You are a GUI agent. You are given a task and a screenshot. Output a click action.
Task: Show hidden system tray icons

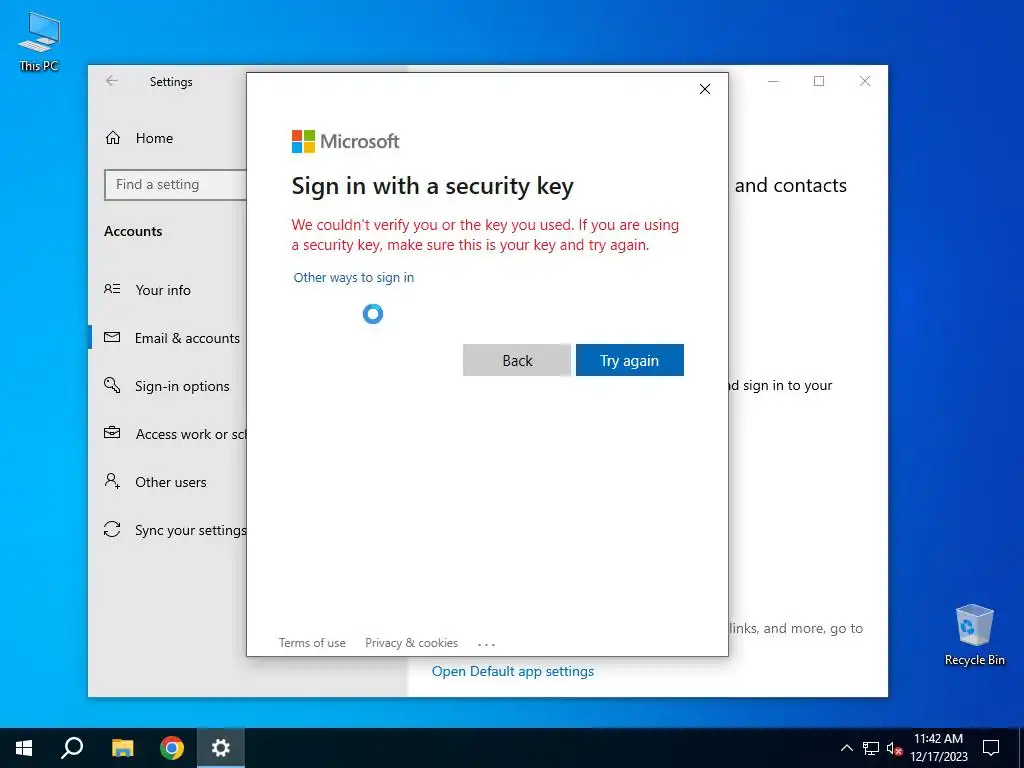(x=846, y=748)
